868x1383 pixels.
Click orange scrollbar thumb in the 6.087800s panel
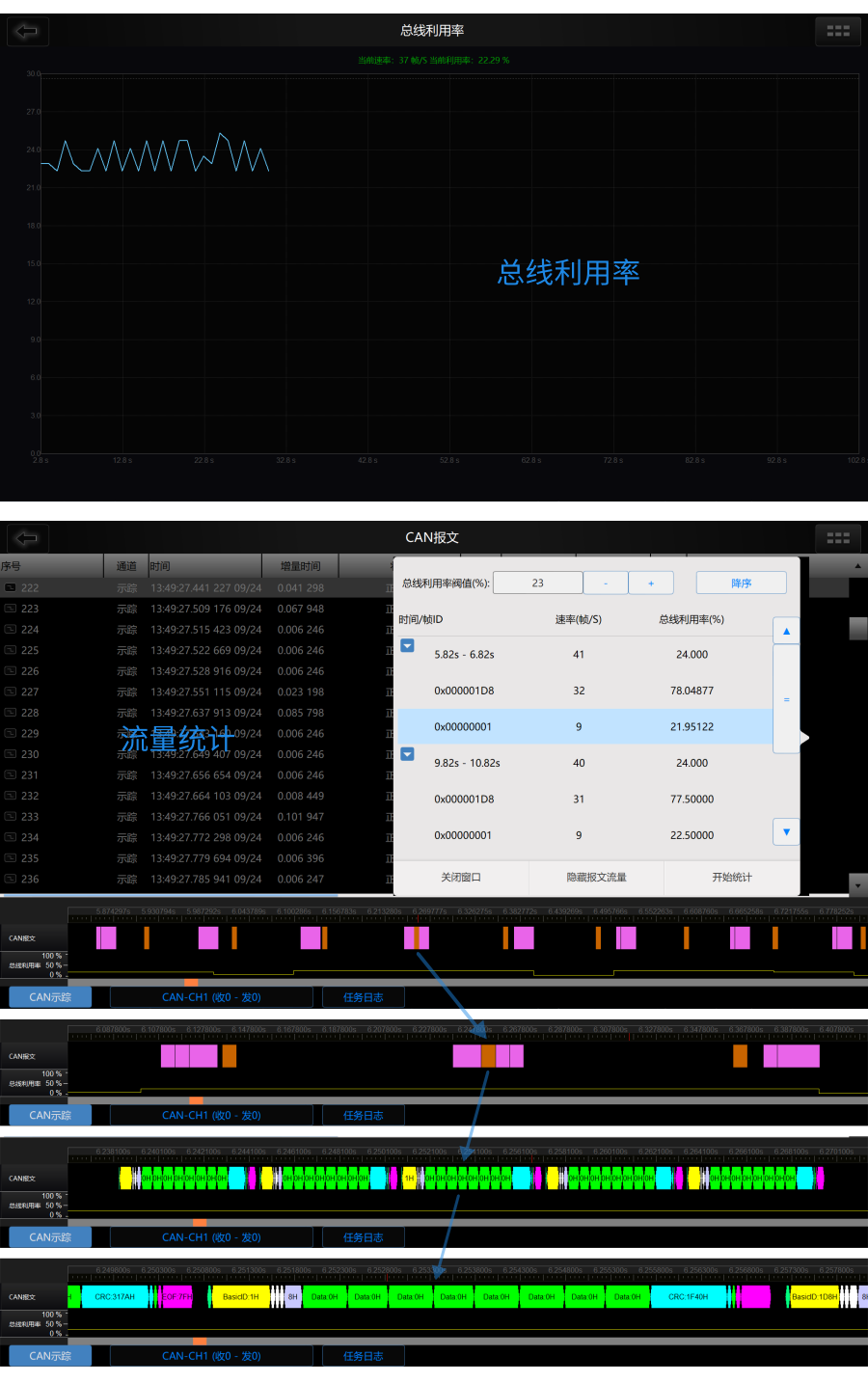pos(196,1100)
